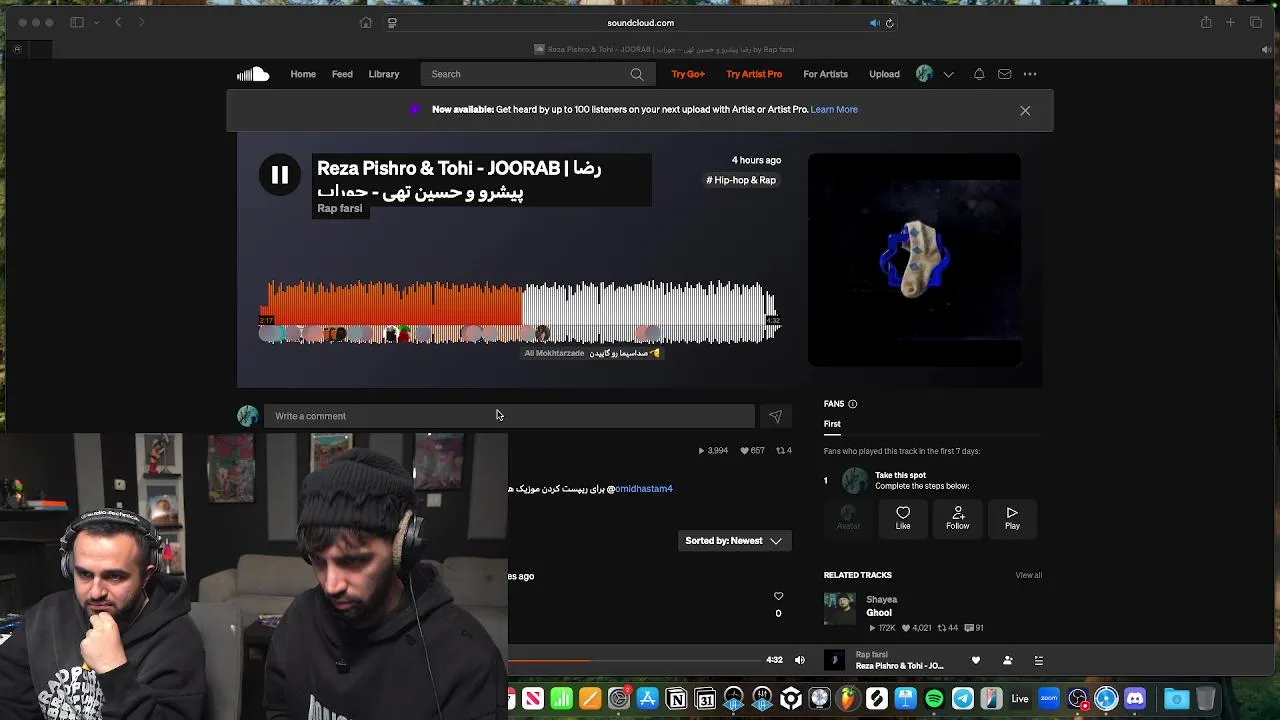
Task: Share page from Safari toolbar
Action: [1206, 22]
